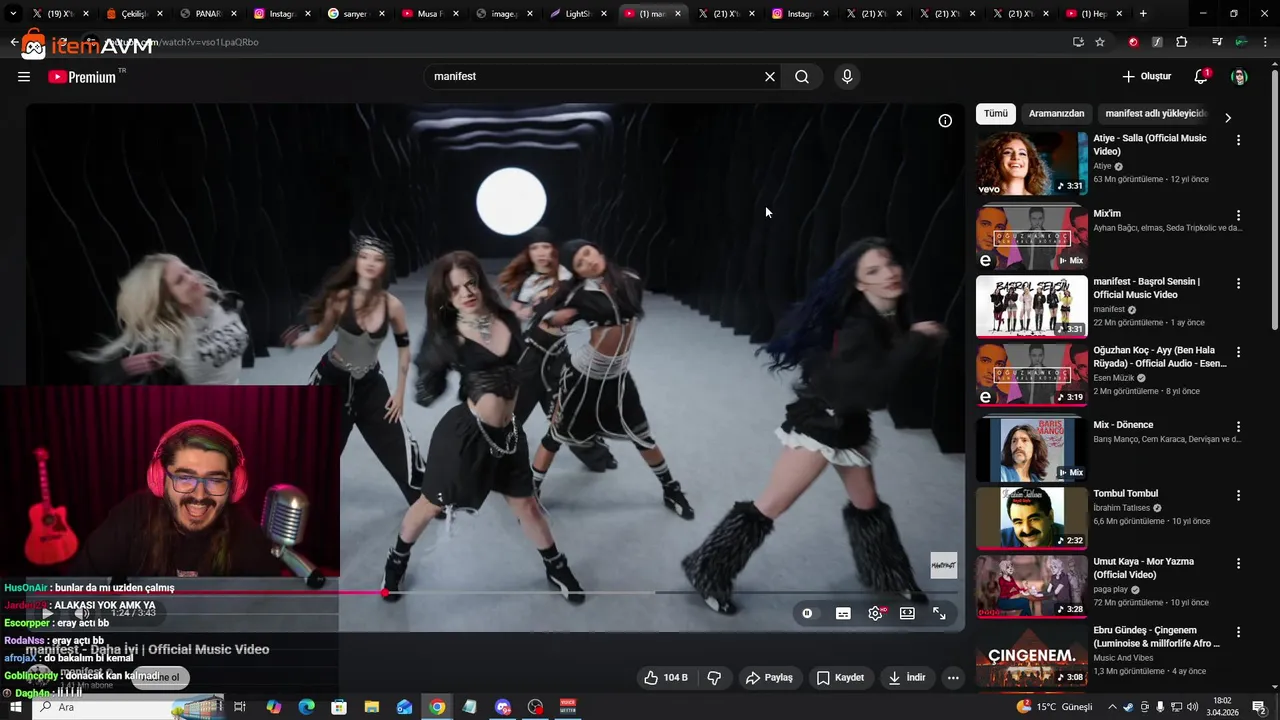The width and height of the screenshot is (1280, 720).
Task: Select the manifest adlı yükleyiciden chip
Action: [1156, 114]
